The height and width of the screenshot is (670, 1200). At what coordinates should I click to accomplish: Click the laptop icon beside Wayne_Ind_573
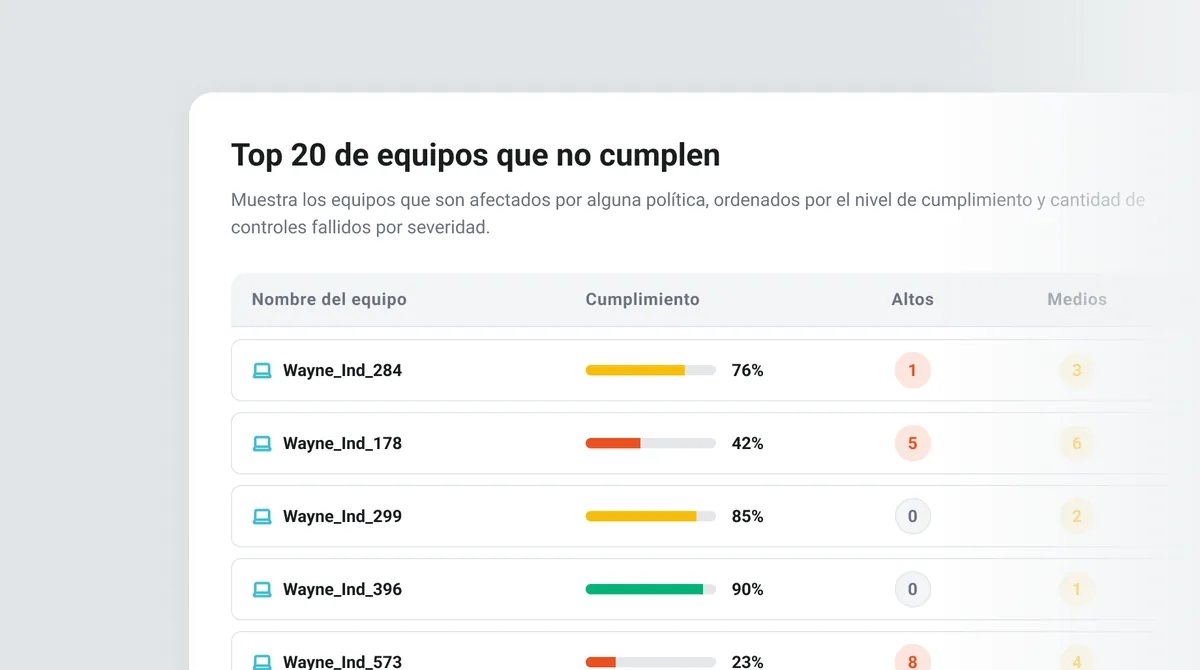pyautogui.click(x=262, y=662)
